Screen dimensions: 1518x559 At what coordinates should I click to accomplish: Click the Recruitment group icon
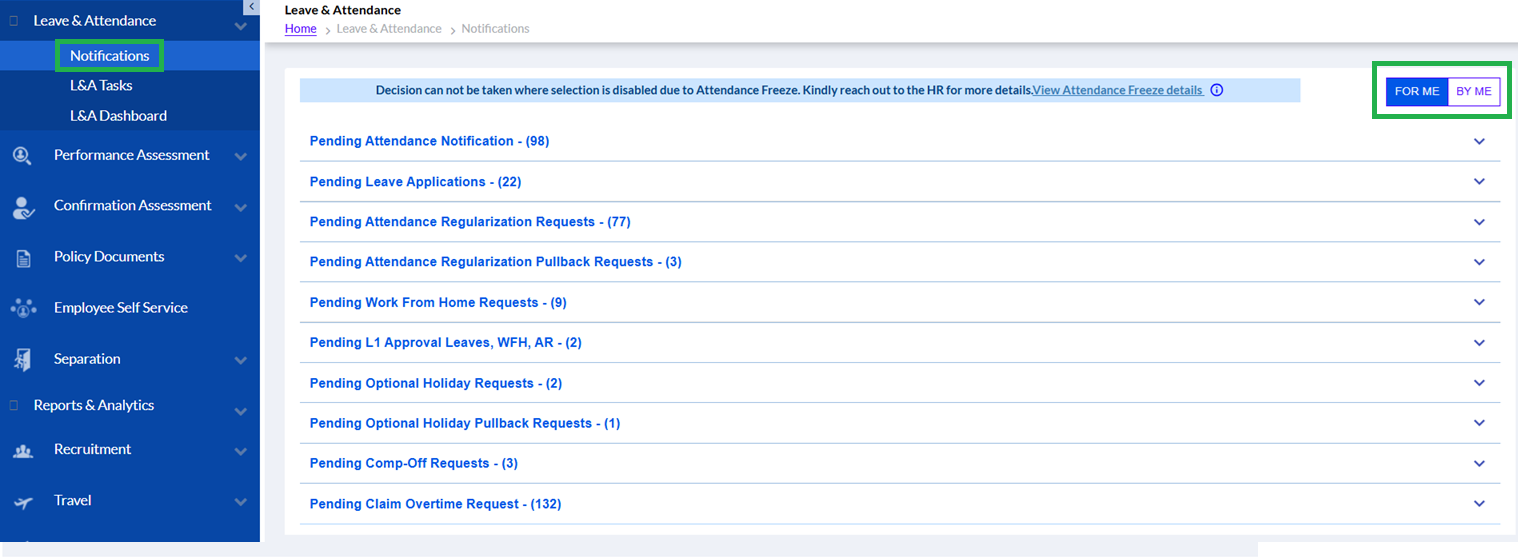22,451
